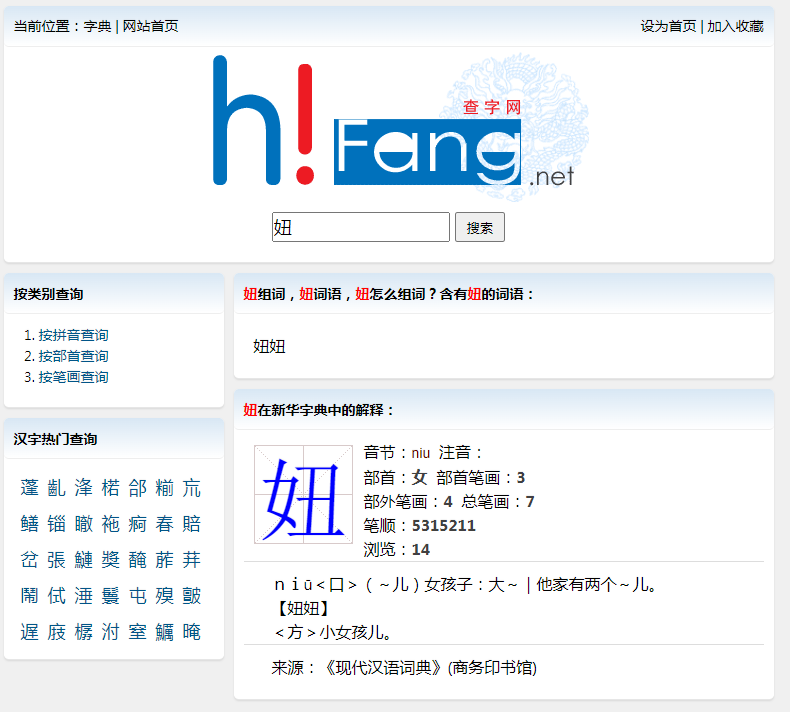Screen dimensions: 790x712
Task: Select hot character 獎
Action: pyautogui.click(x=110, y=560)
